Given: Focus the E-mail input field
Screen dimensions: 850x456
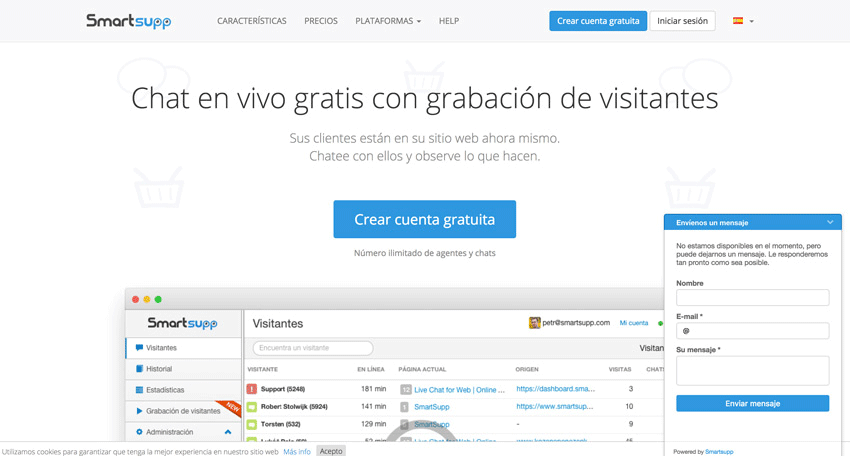Looking at the screenshot, I should (752, 331).
